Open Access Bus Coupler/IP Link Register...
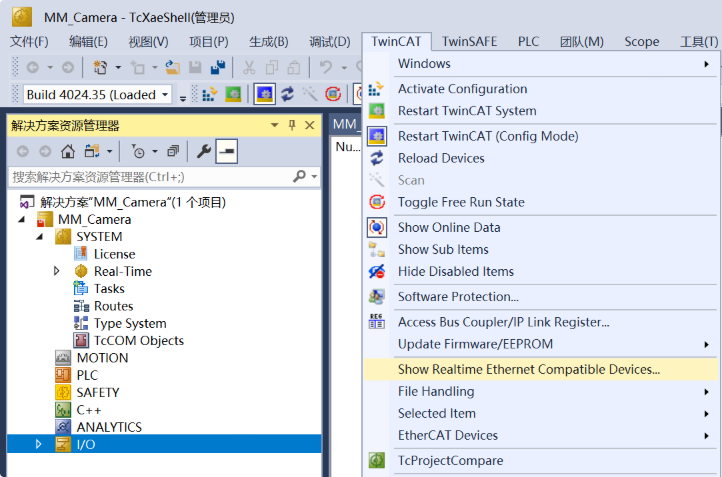Image resolution: width=722 pixels, height=477 pixels. [x=541, y=322]
